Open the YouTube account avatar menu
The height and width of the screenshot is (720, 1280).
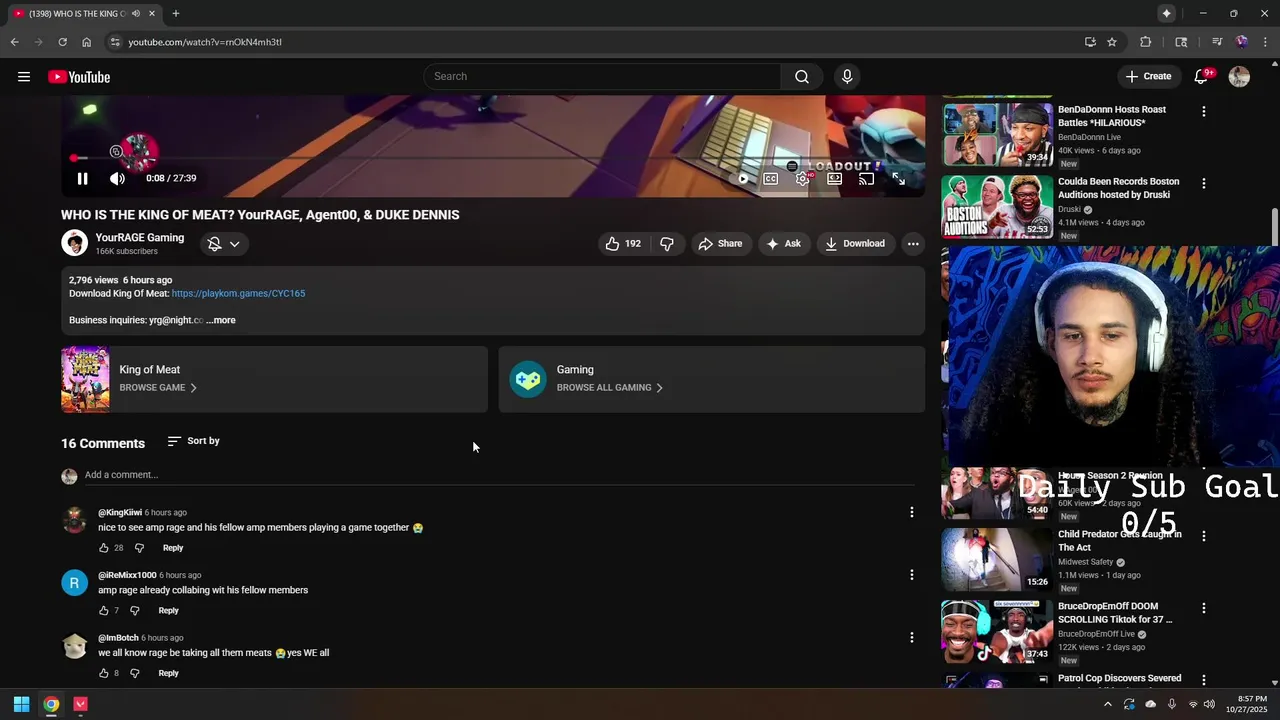tap(1239, 77)
